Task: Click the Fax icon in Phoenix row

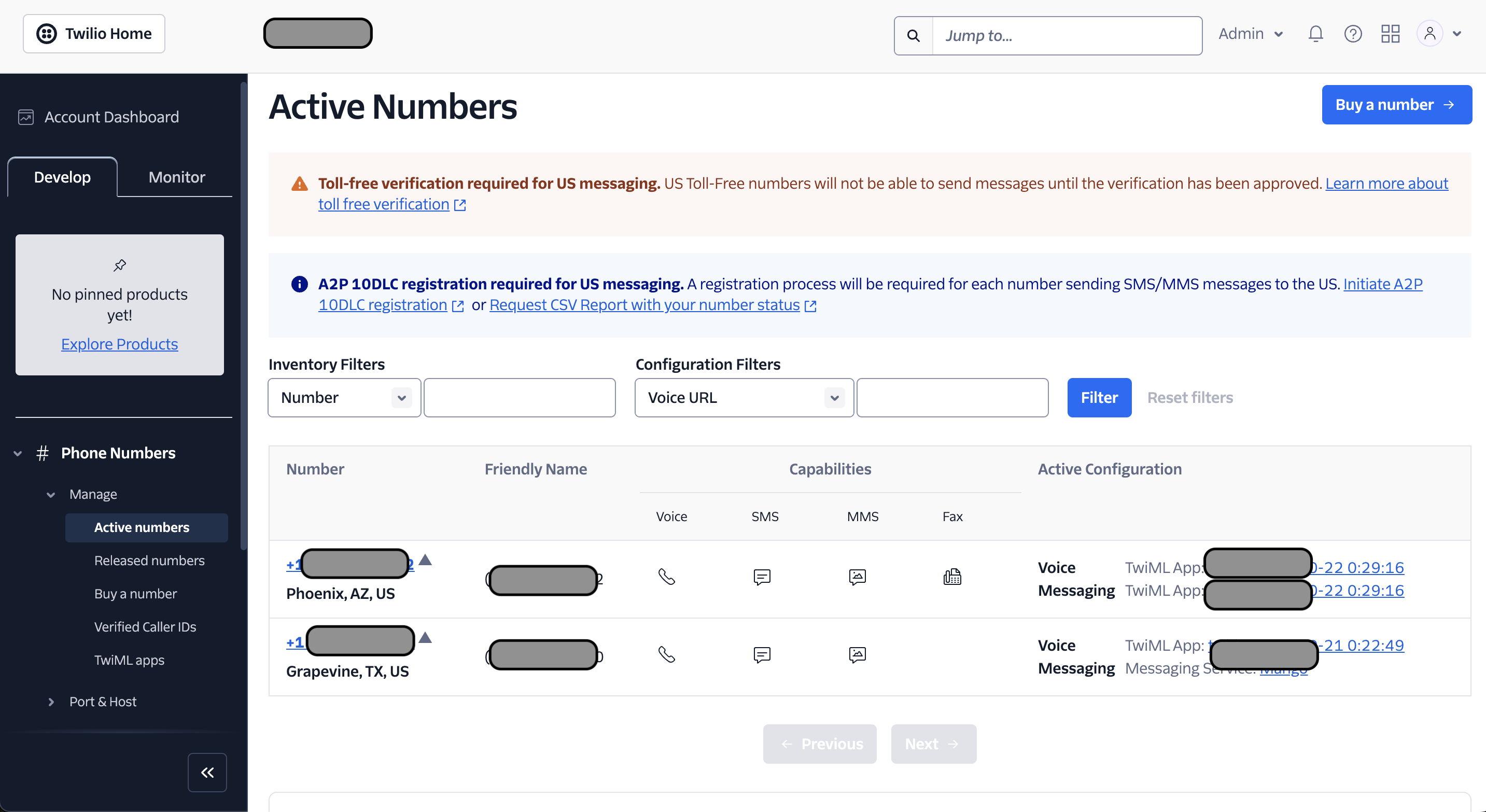Action: click(952, 577)
